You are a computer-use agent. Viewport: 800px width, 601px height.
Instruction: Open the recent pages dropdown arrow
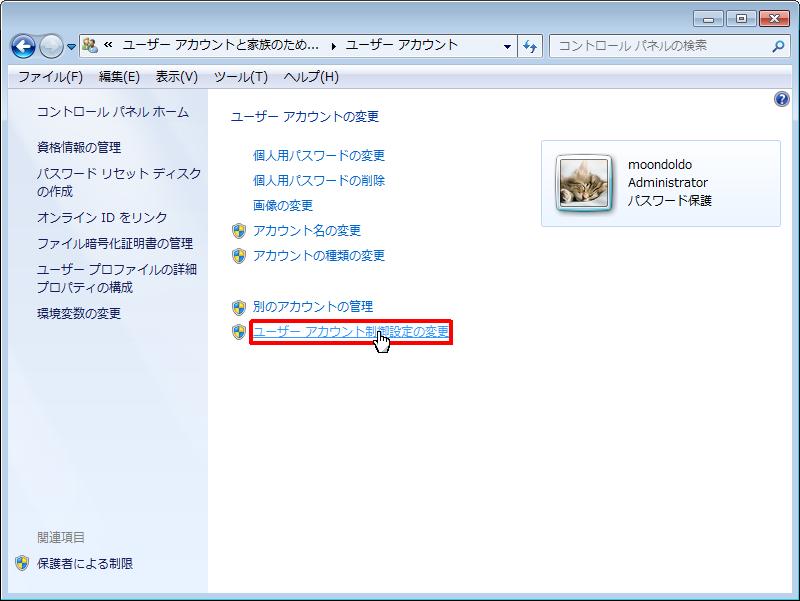pyautogui.click(x=71, y=47)
